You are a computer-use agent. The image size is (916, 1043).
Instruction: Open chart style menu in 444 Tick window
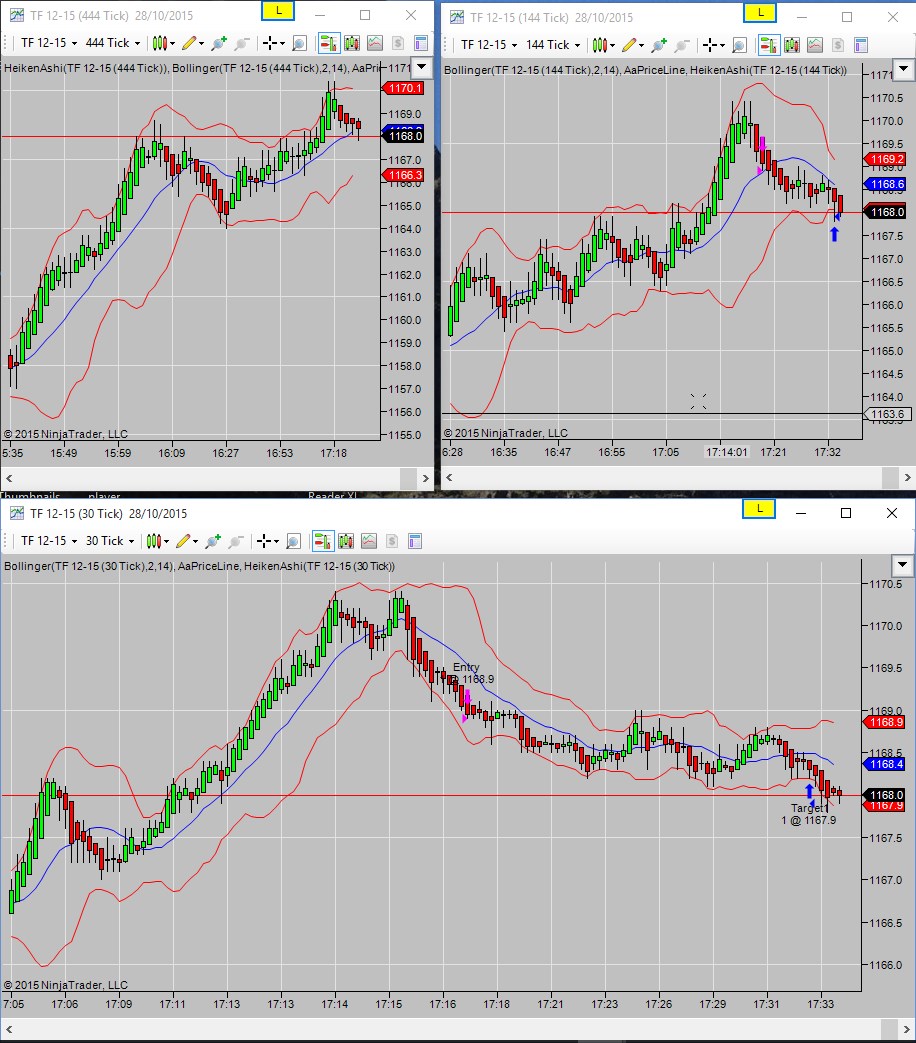click(163, 43)
